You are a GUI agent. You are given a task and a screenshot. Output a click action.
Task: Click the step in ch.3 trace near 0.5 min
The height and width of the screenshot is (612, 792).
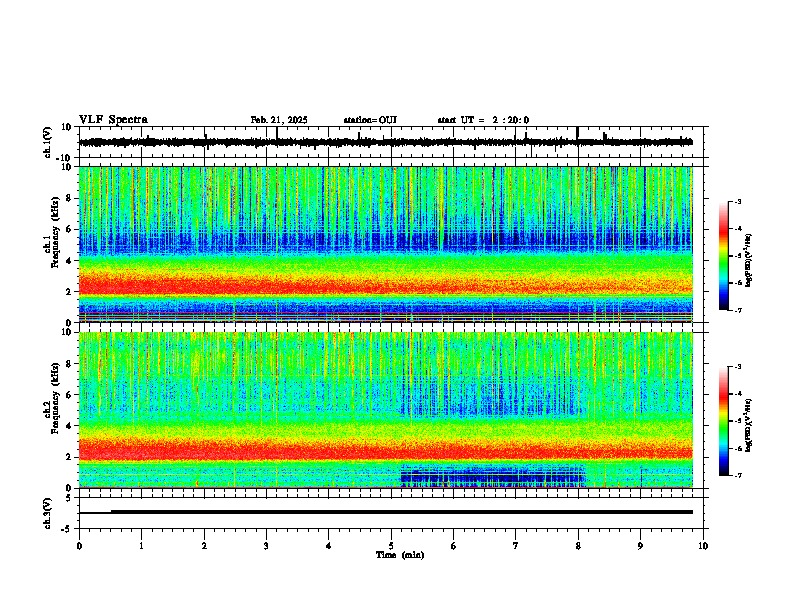coord(111,512)
